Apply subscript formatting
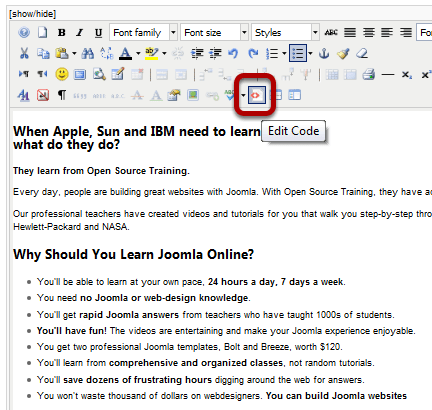Viewport: 432px width, 410px height. 406,74
